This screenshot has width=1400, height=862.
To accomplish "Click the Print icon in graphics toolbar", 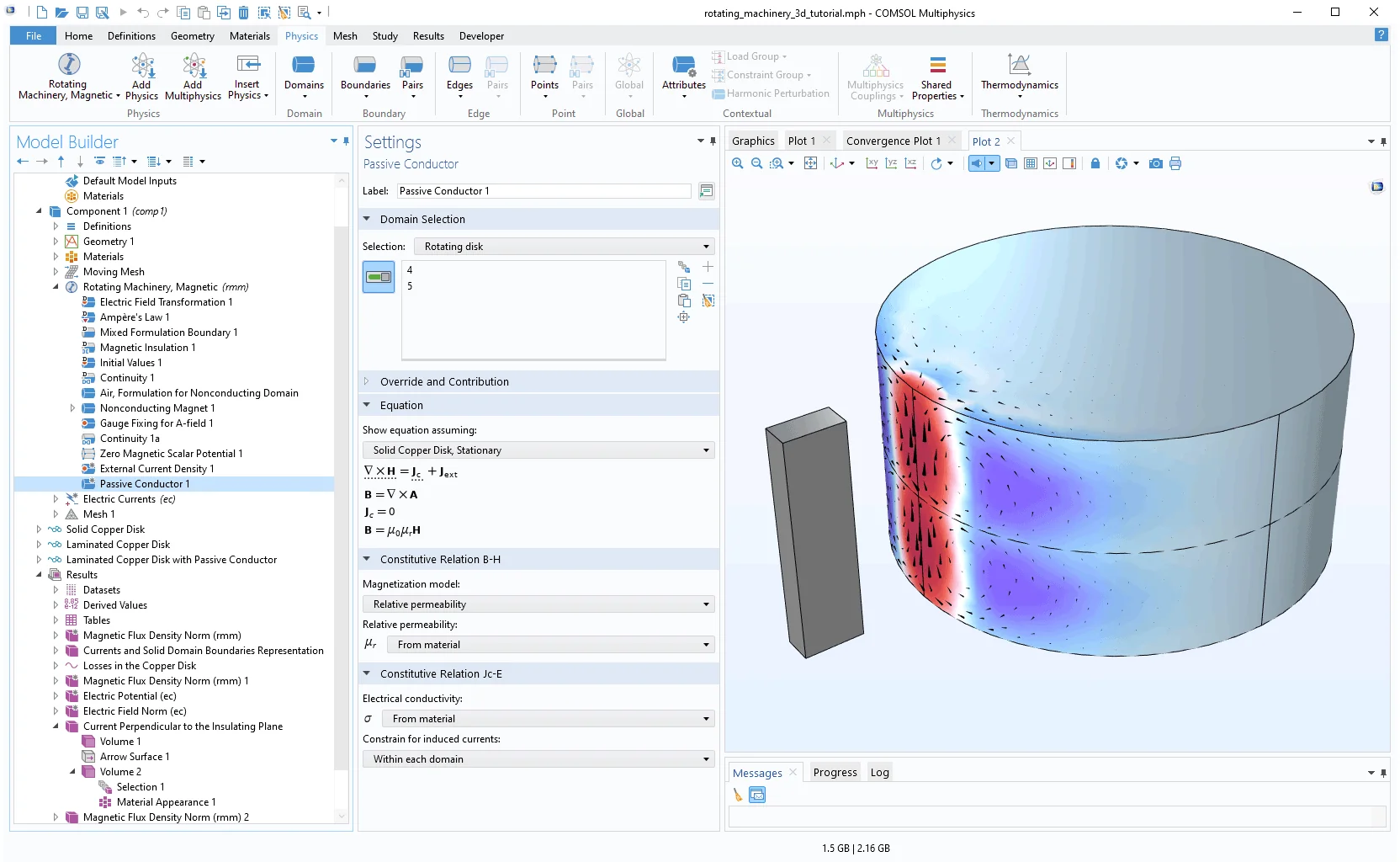I will pos(1175,163).
